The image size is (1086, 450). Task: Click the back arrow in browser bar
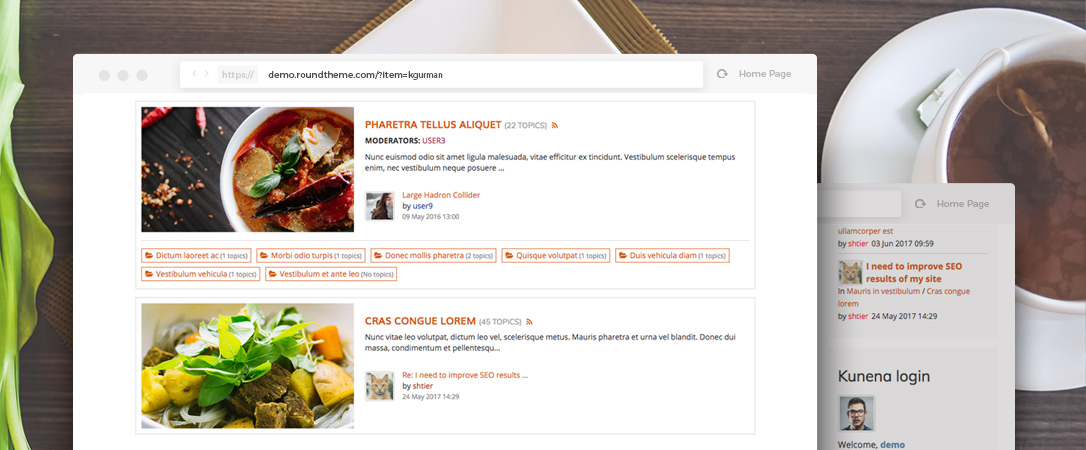(195, 73)
